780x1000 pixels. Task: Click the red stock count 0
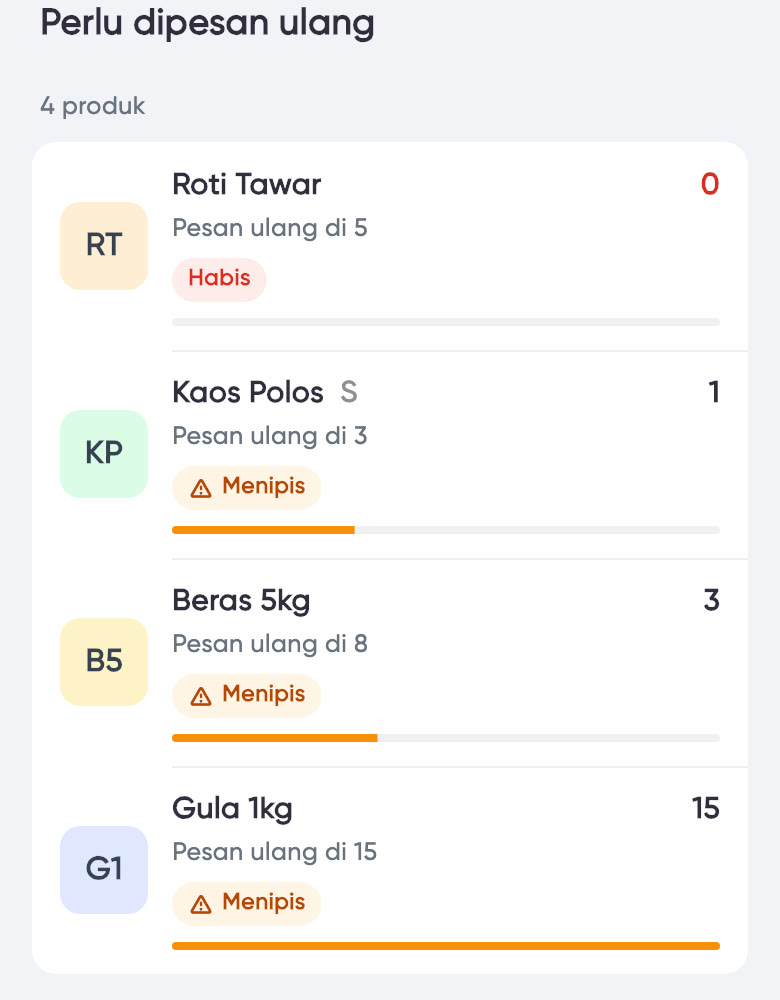(710, 184)
